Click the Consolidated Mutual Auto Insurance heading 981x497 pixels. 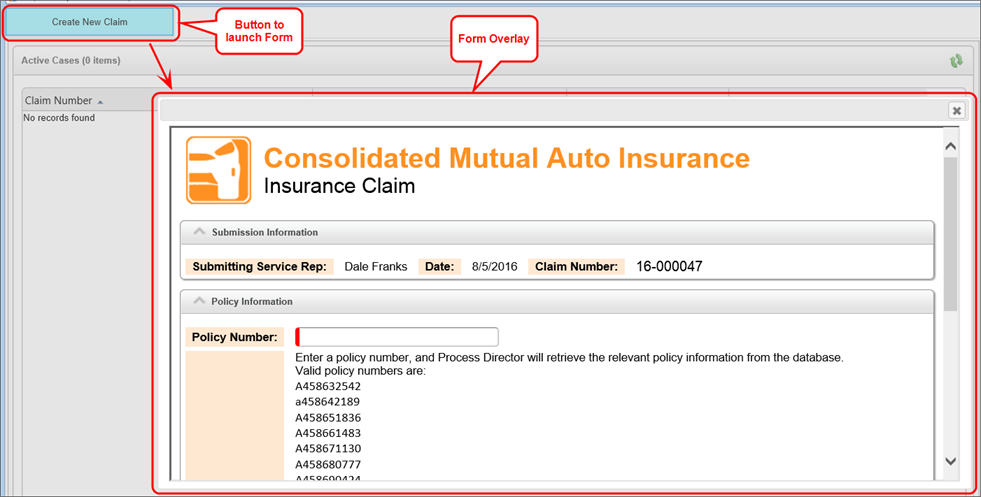pyautogui.click(x=506, y=158)
